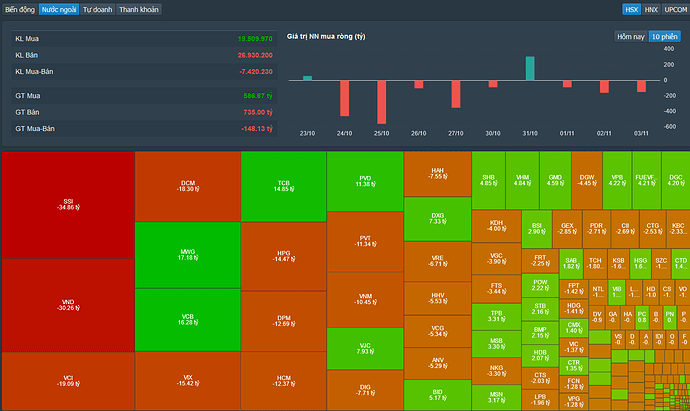Switch to the HNX exchange
The image size is (690, 411).
651,9
